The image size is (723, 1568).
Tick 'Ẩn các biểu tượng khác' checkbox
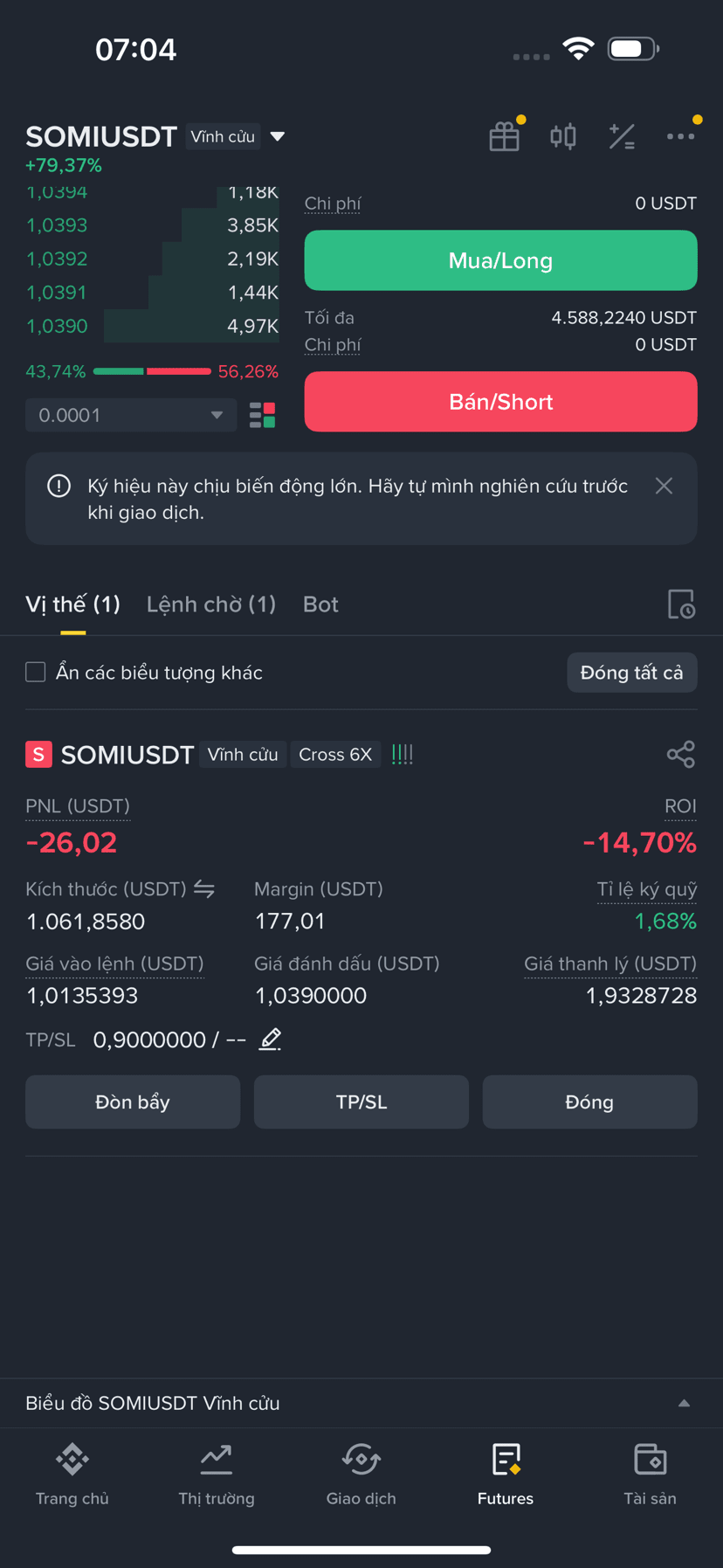(x=36, y=672)
